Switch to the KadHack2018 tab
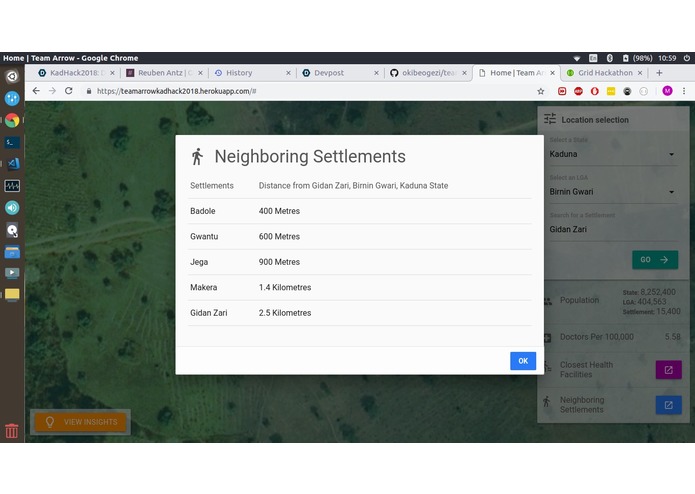 coord(75,73)
